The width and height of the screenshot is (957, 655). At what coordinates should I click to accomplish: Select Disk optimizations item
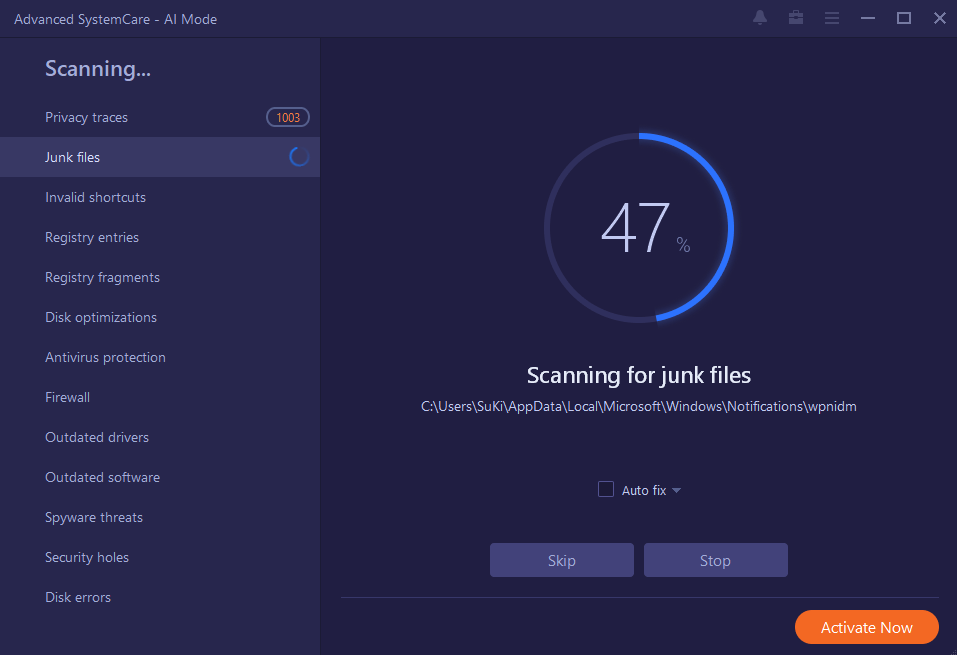coord(160,317)
